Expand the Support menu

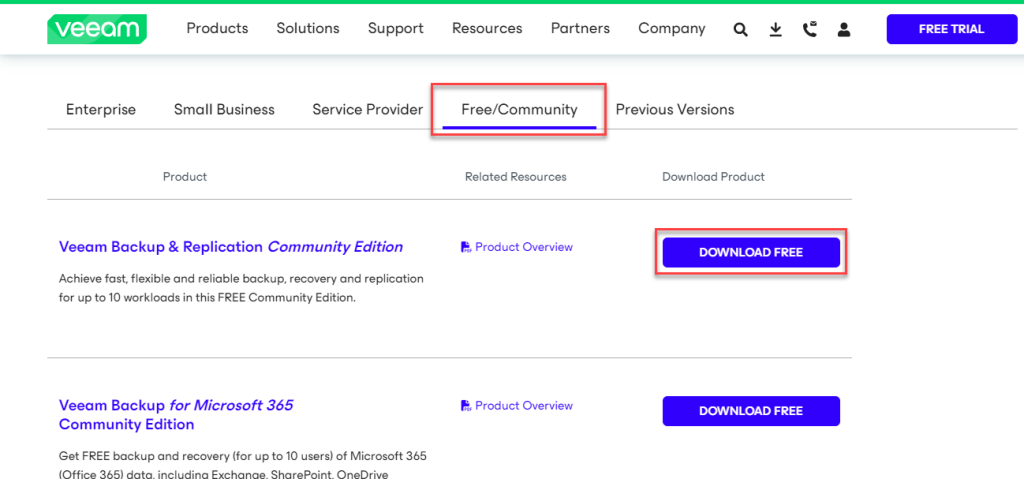[395, 29]
